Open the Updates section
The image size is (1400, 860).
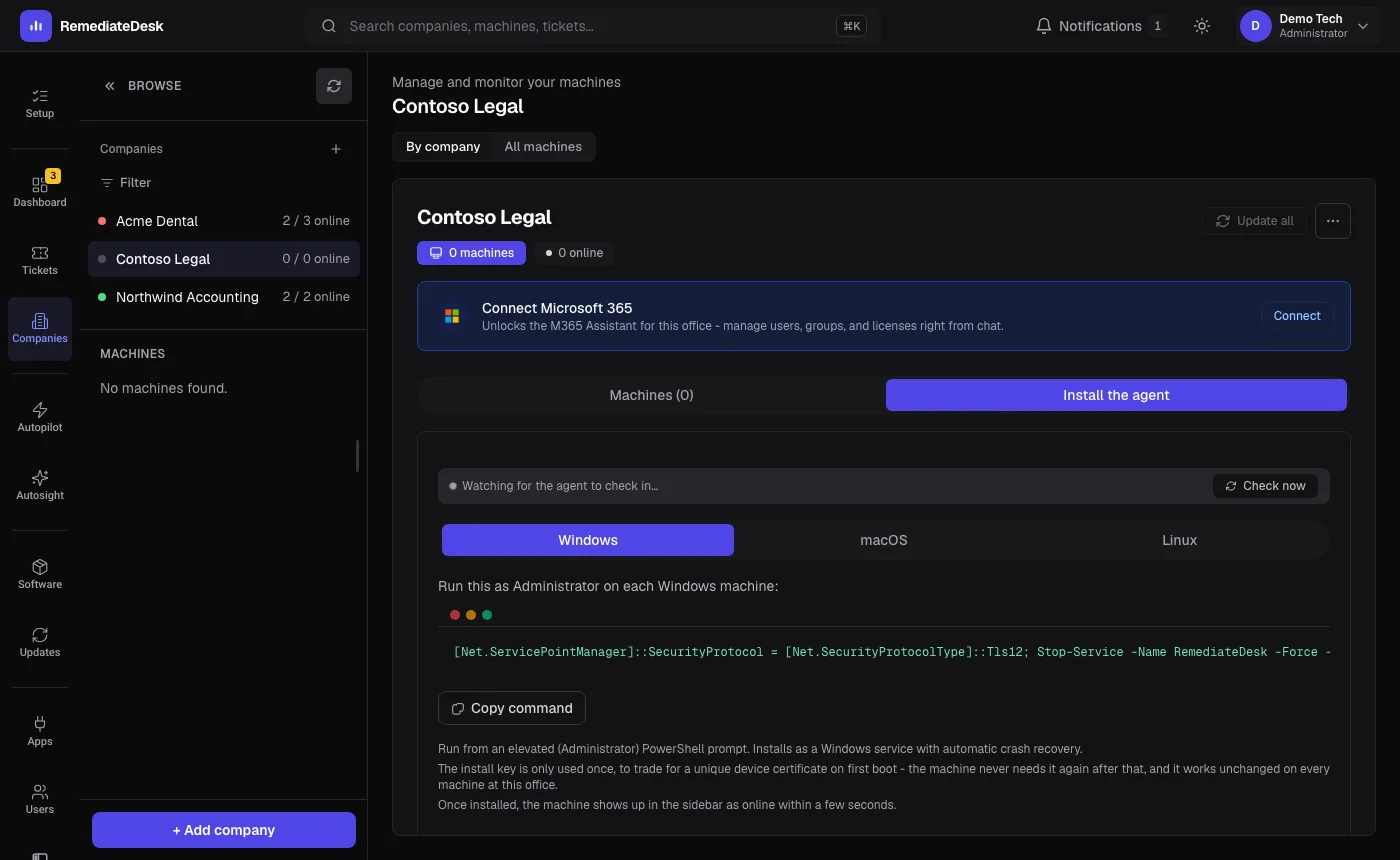(x=40, y=642)
